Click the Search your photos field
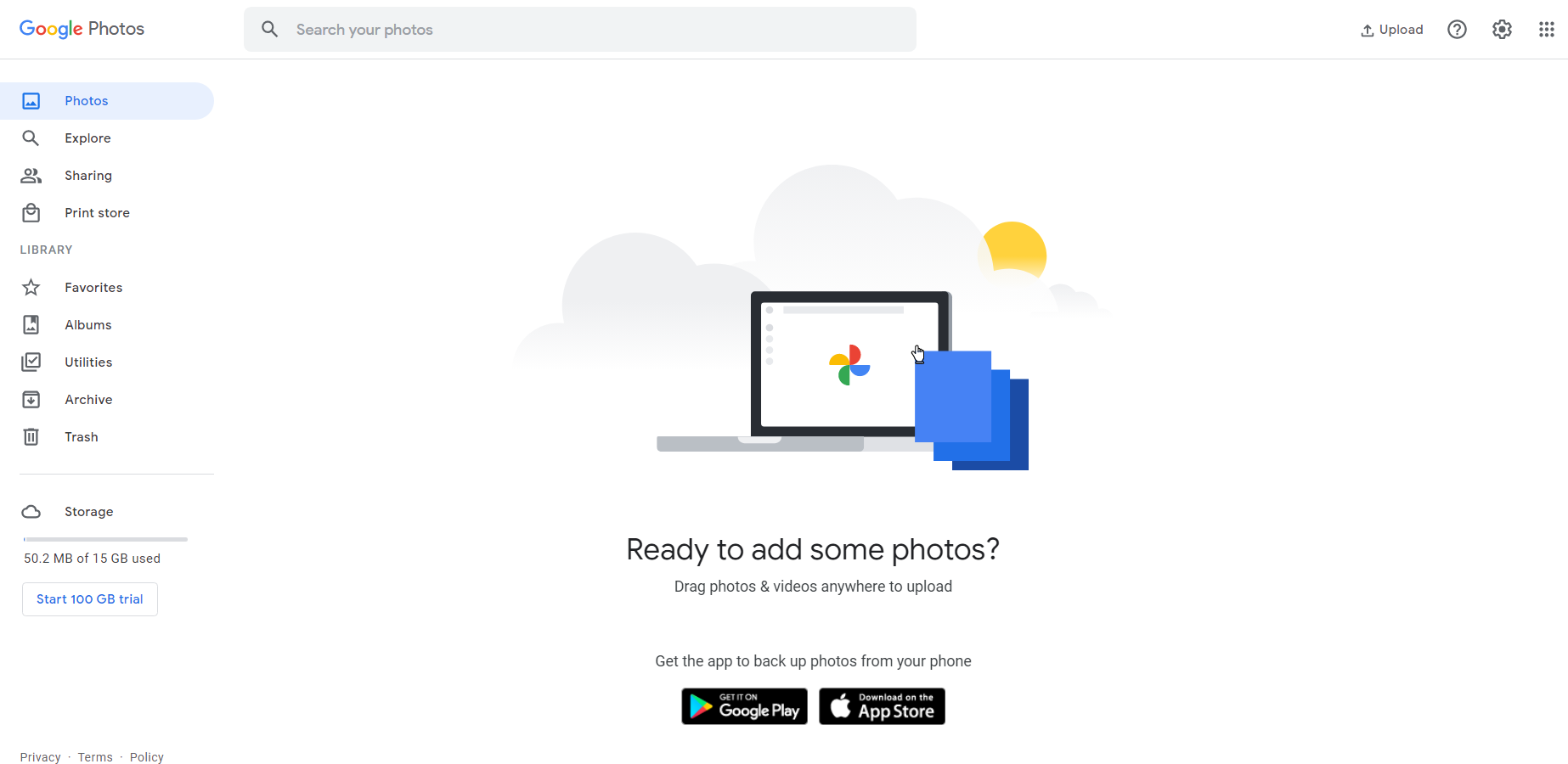This screenshot has height=764, width=1568. pyautogui.click(x=580, y=30)
